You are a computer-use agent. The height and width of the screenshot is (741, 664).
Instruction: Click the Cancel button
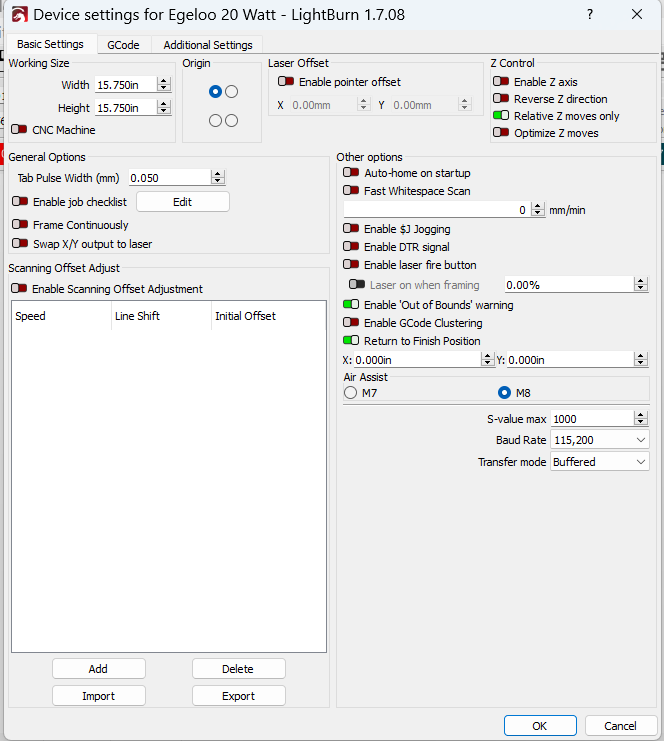[x=621, y=725]
